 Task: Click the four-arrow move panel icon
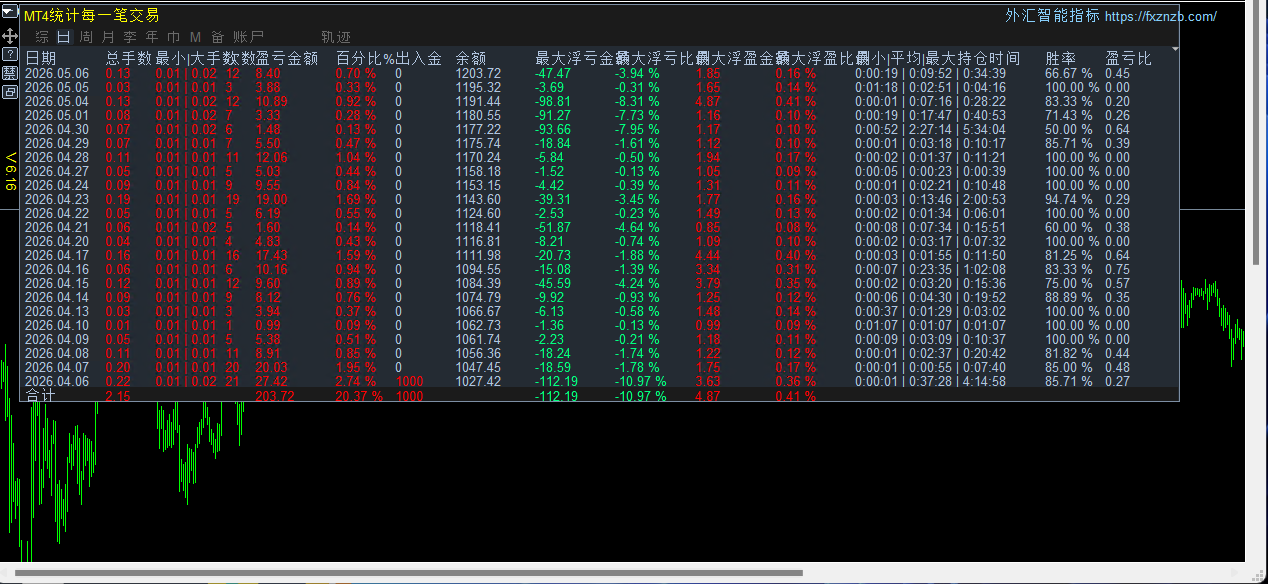click(10, 35)
